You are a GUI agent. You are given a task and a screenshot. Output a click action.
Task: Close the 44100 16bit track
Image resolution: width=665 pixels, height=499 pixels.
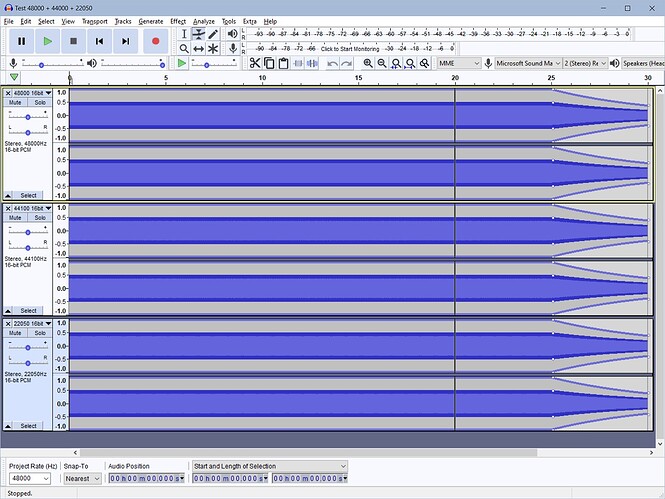point(8,208)
